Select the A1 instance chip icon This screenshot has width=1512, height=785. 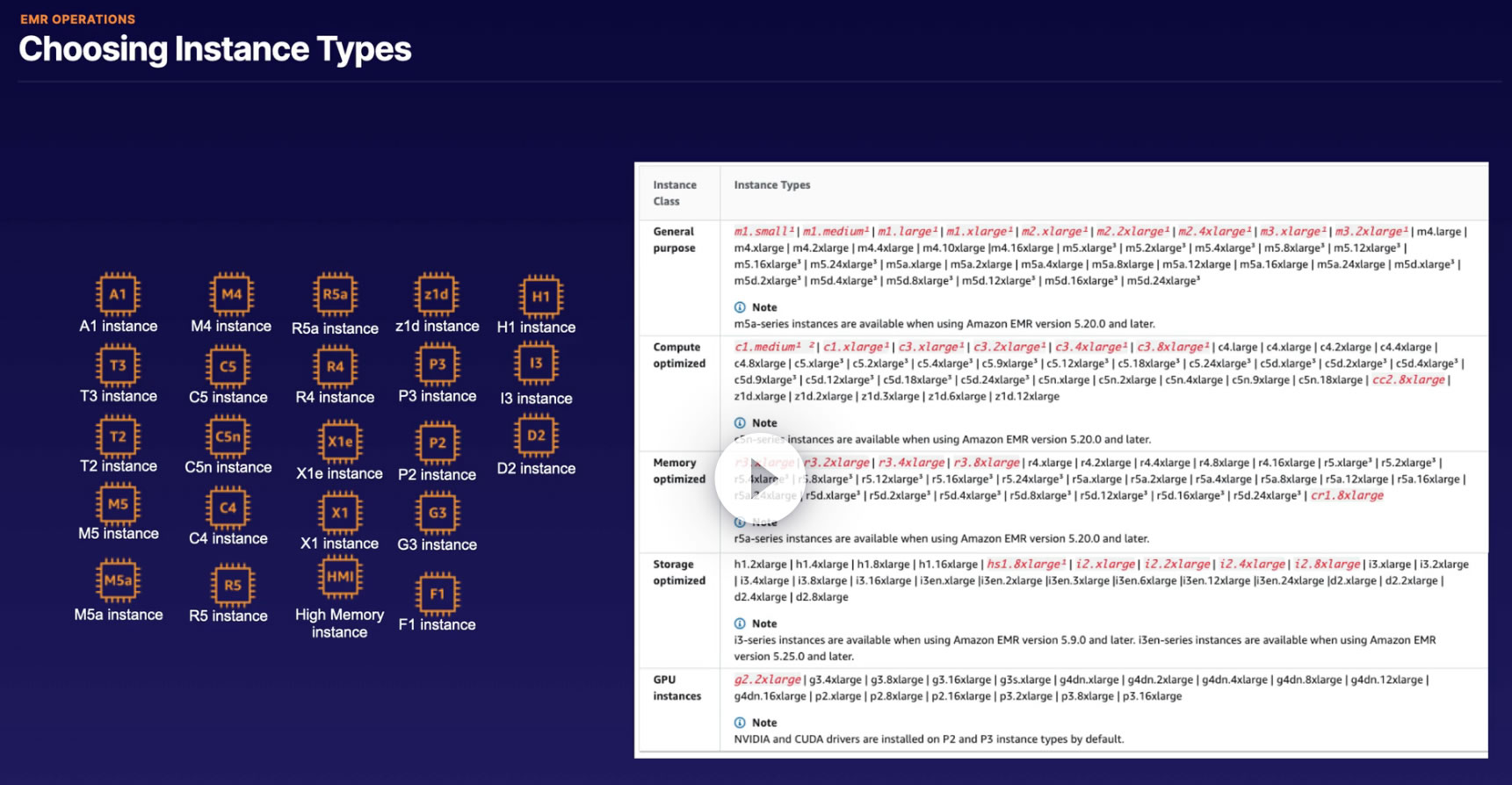coord(118,294)
